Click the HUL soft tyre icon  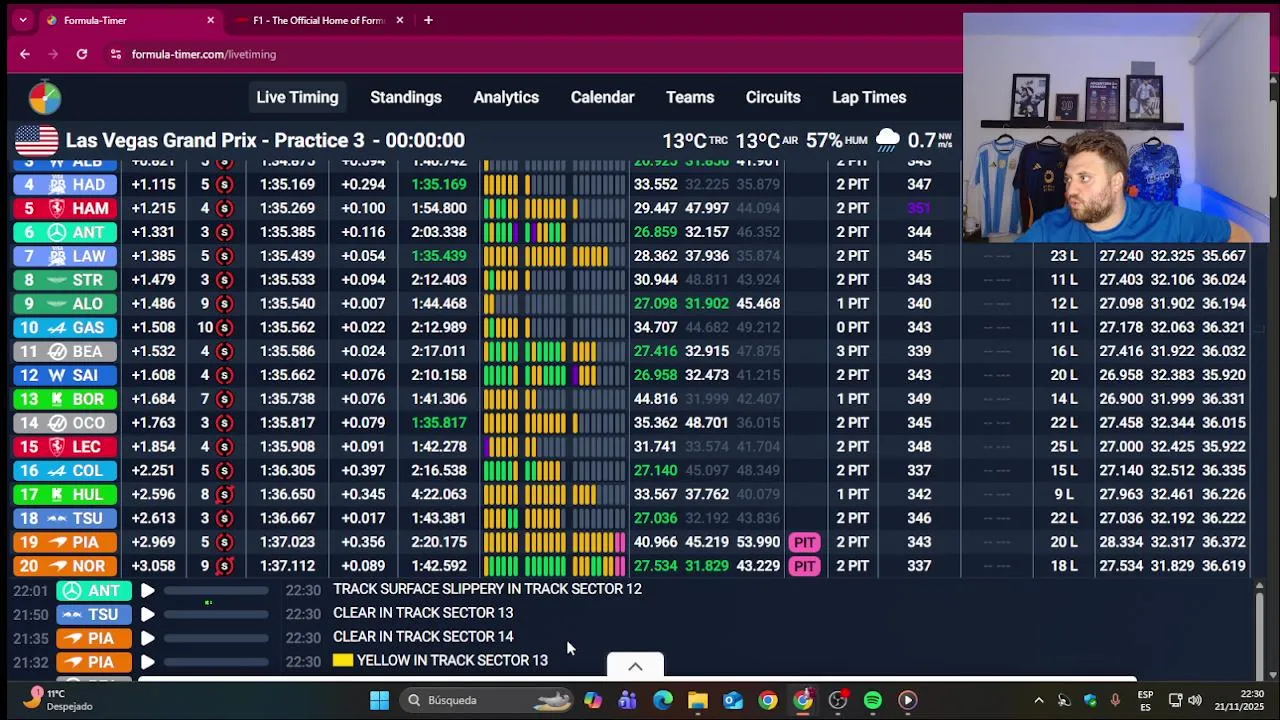224,494
